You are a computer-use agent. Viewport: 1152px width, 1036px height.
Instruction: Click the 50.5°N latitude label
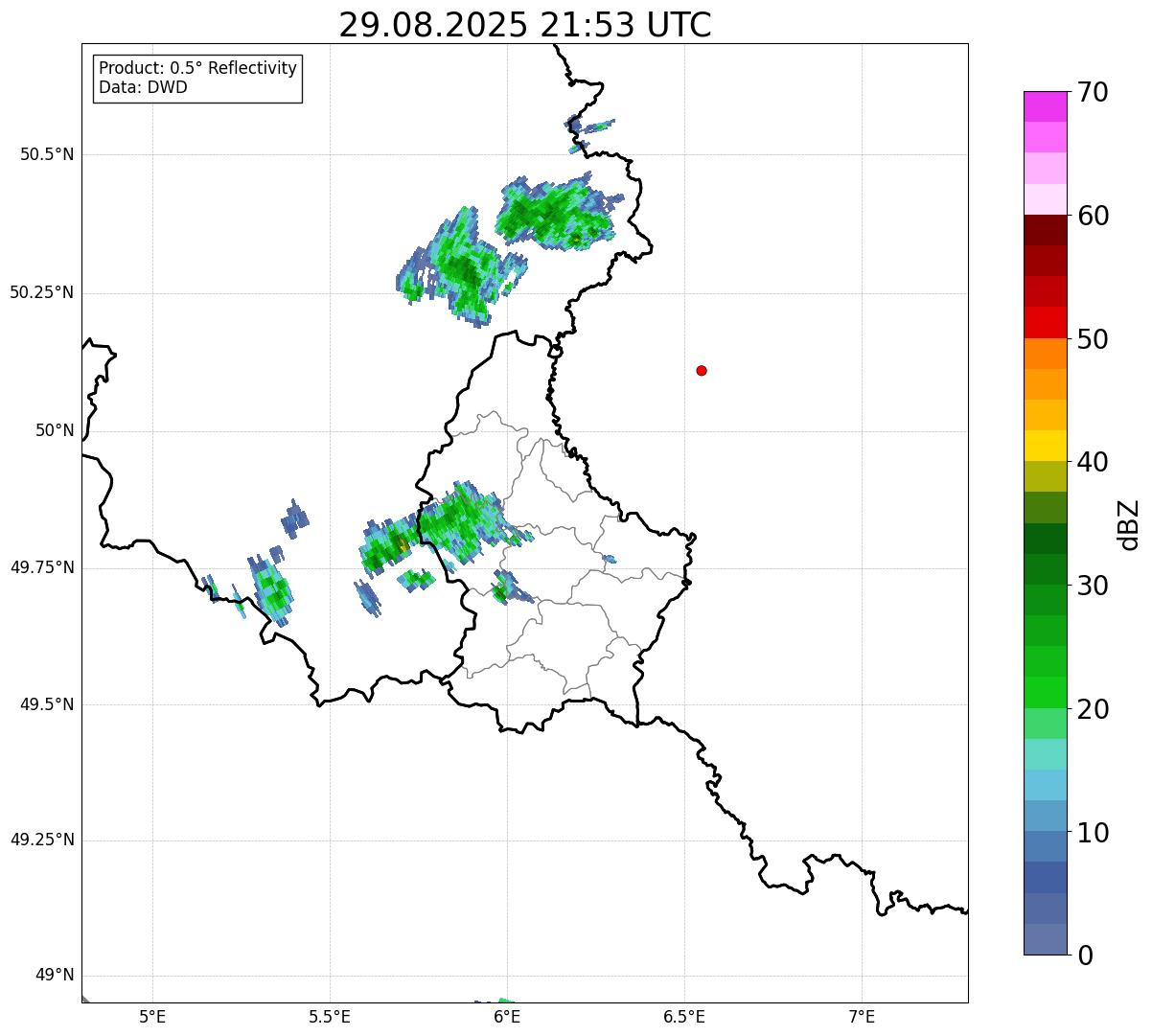[47, 154]
